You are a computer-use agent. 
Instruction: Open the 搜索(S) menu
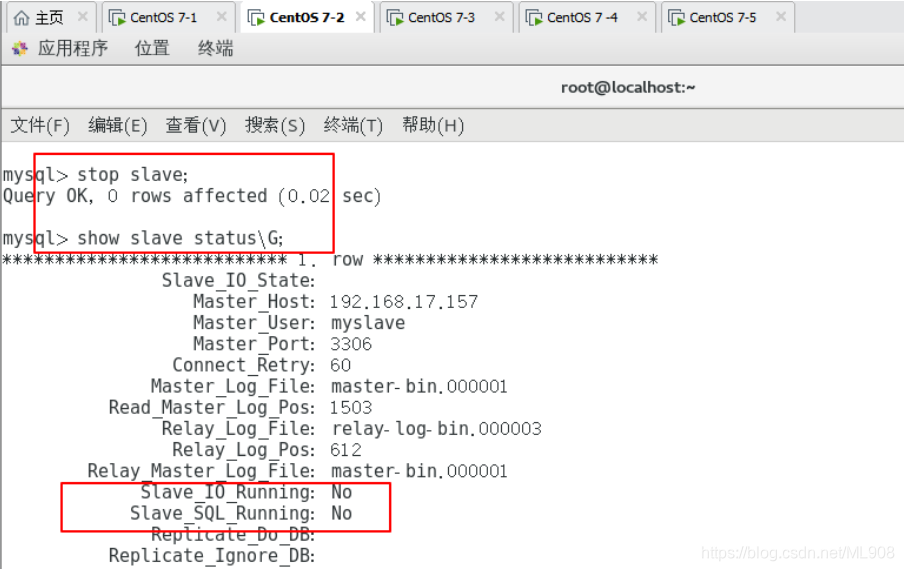point(274,125)
